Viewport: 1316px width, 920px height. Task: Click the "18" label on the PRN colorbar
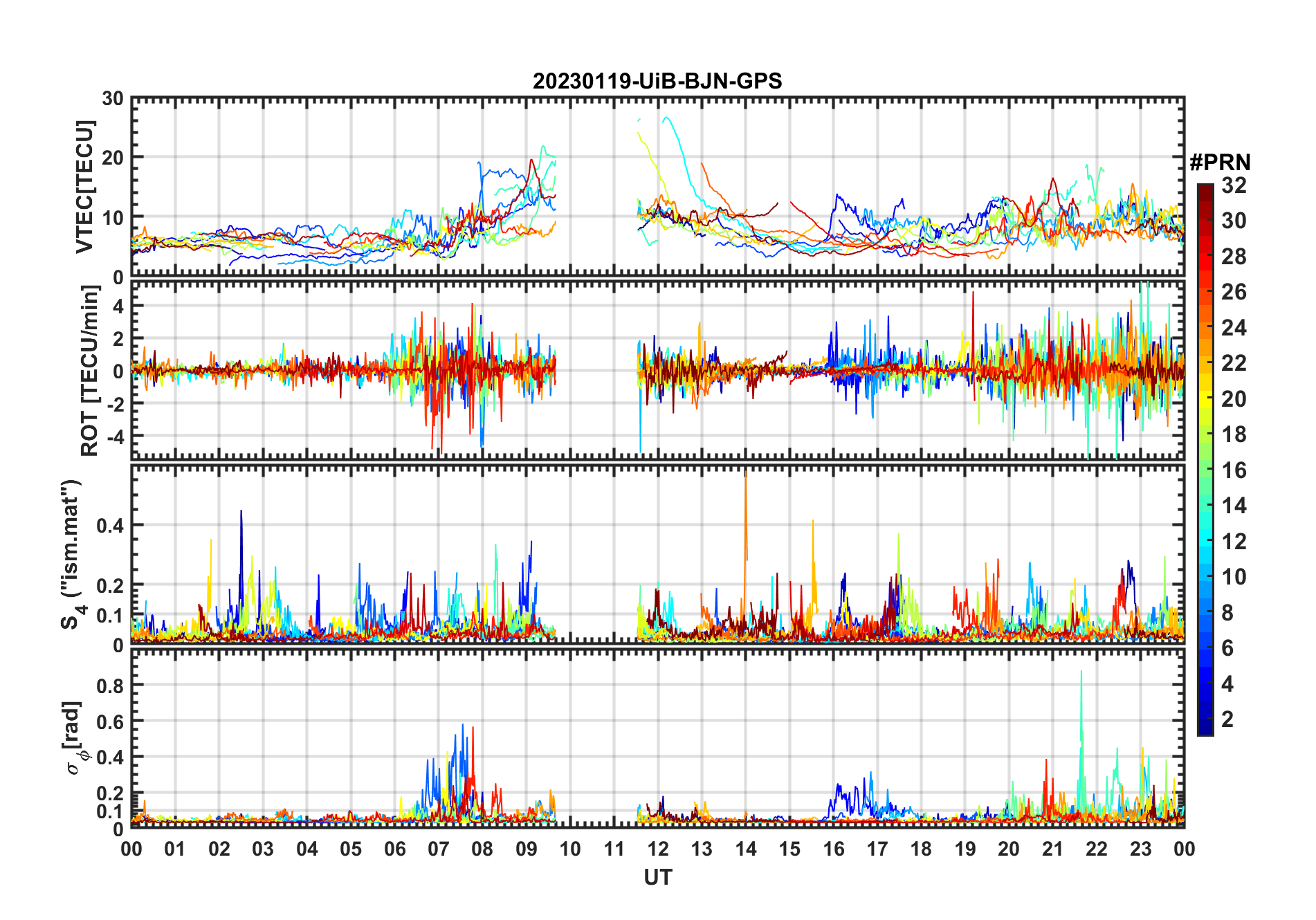[1234, 434]
